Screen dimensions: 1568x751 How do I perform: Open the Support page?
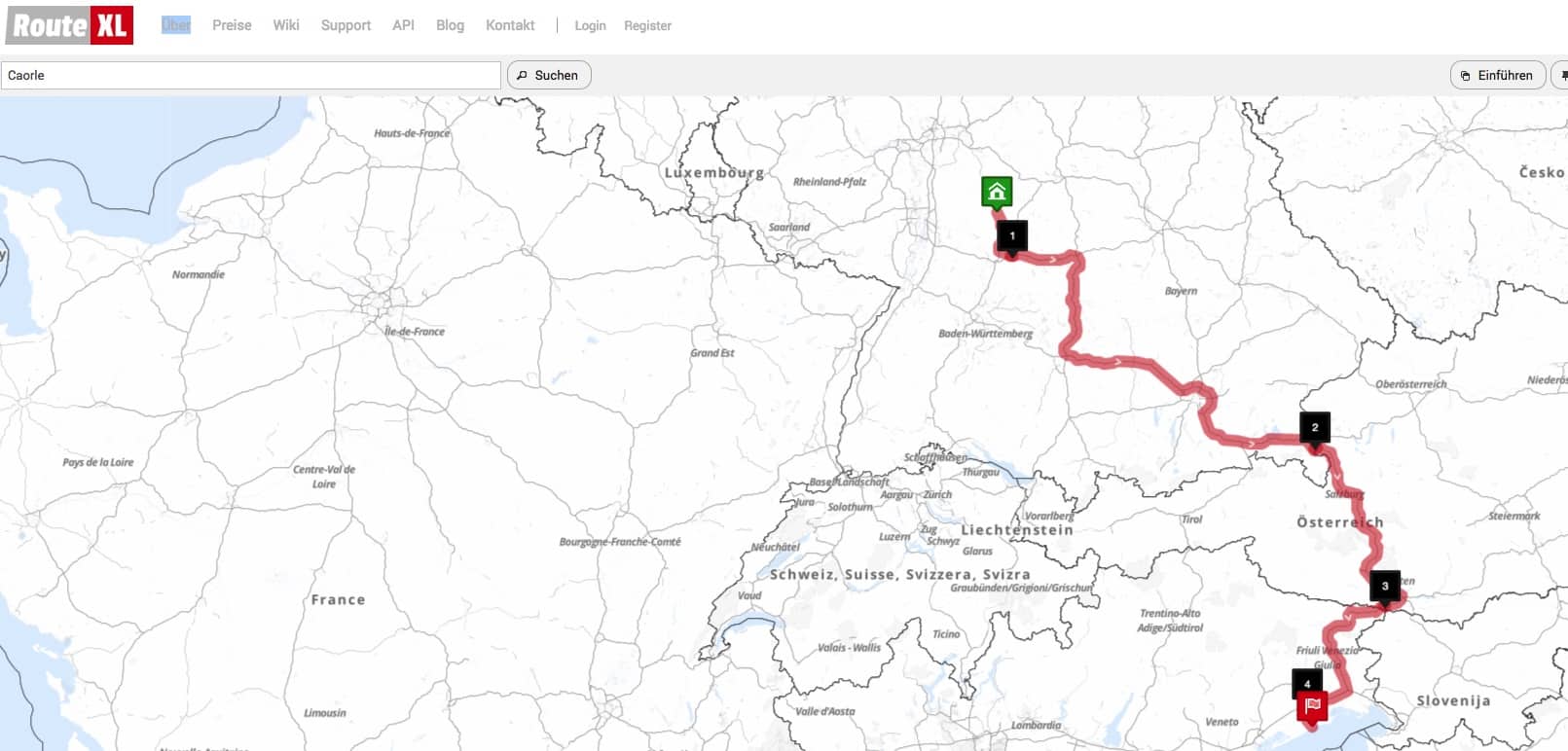coord(346,25)
